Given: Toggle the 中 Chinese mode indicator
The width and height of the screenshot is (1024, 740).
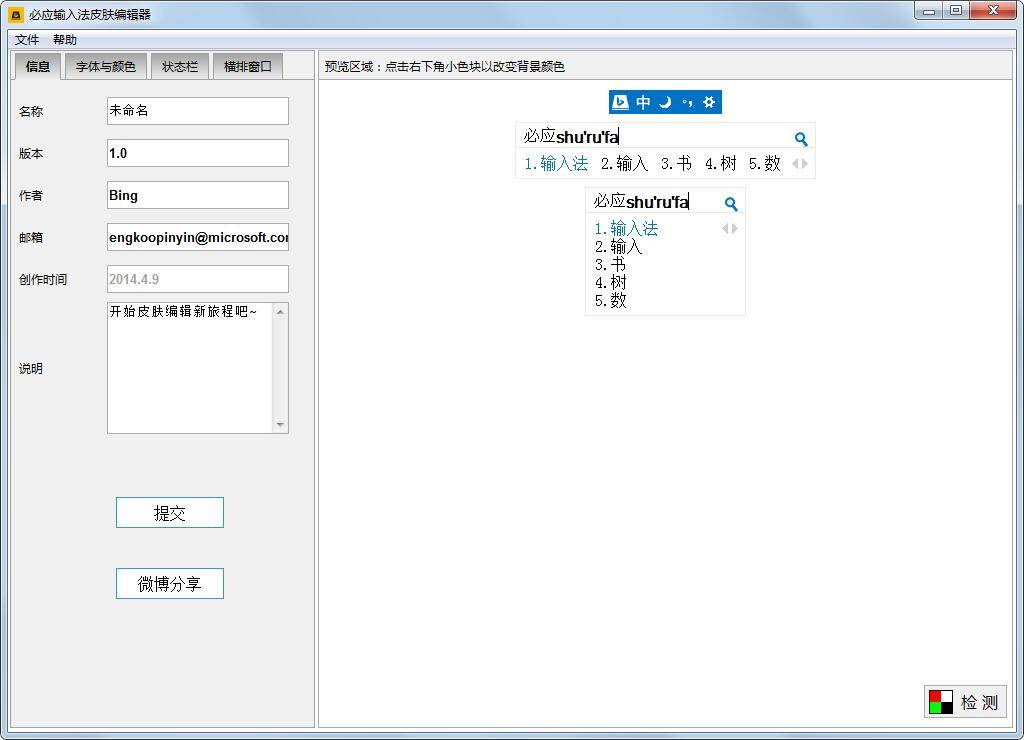Looking at the screenshot, I should point(643,102).
